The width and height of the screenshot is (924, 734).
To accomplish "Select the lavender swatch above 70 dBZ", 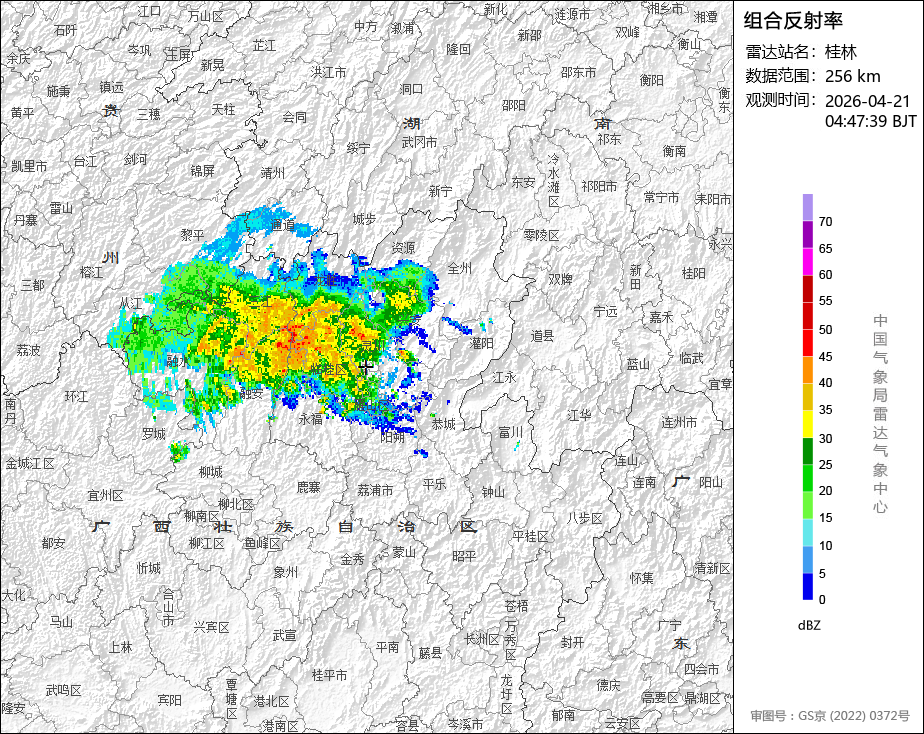I will [807, 207].
